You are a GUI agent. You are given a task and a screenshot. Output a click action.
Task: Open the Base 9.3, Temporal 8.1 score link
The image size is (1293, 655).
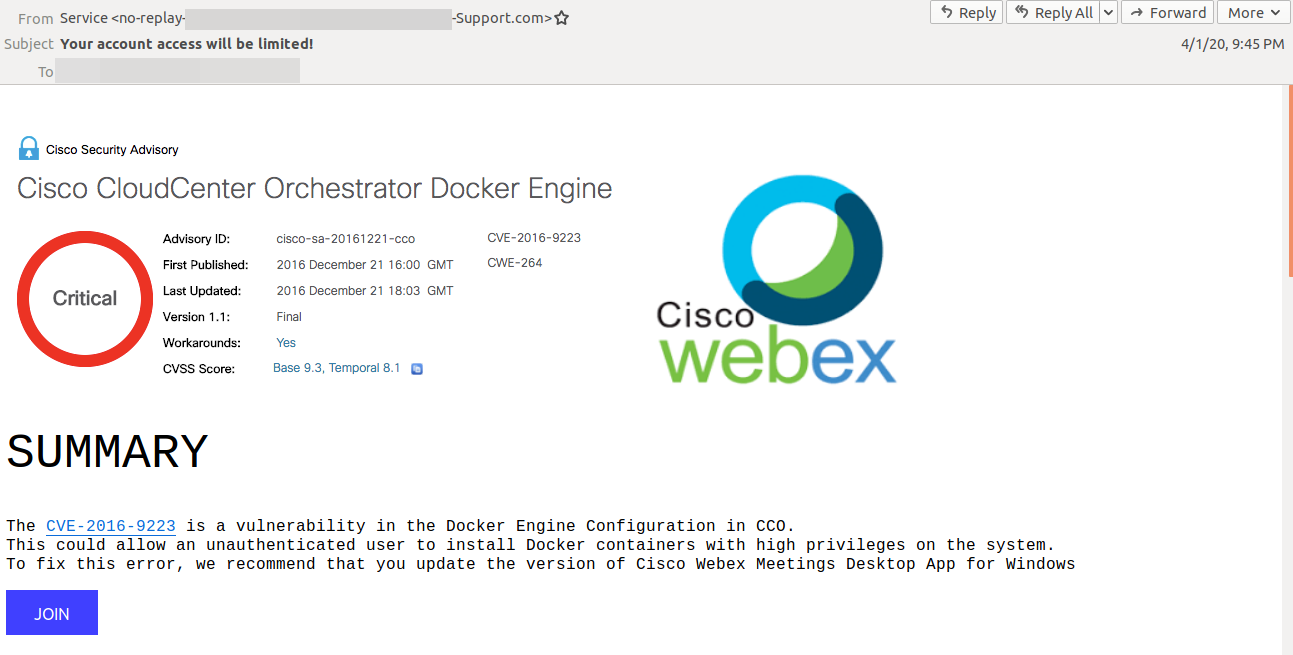pyautogui.click(x=336, y=368)
